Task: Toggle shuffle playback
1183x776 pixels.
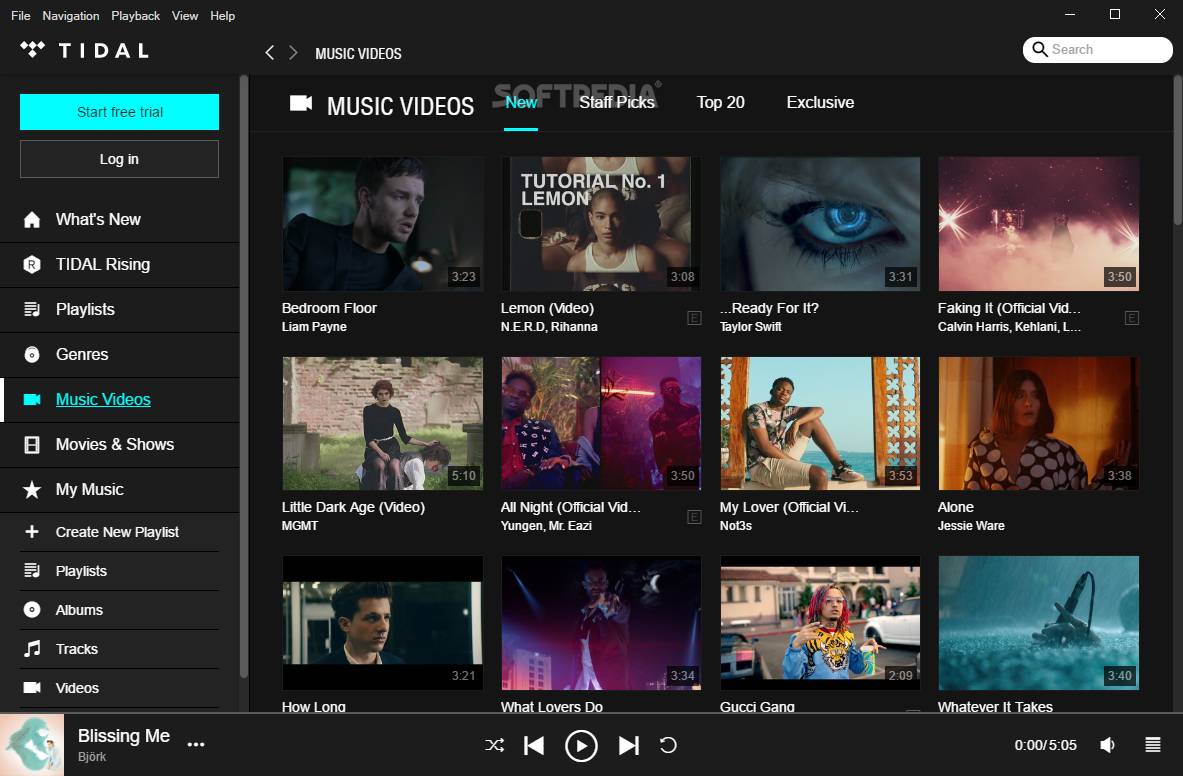Action: click(494, 745)
